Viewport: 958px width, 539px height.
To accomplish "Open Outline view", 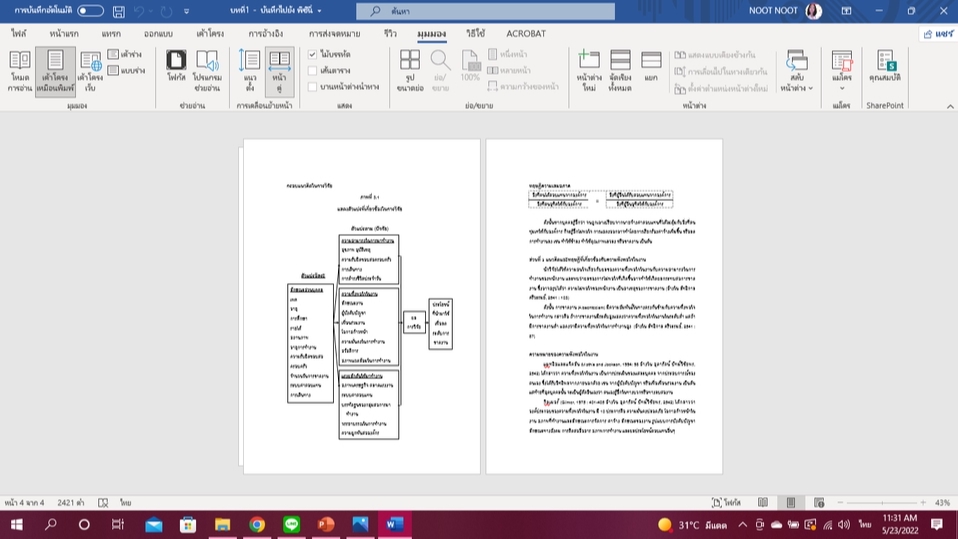I will coord(125,54).
